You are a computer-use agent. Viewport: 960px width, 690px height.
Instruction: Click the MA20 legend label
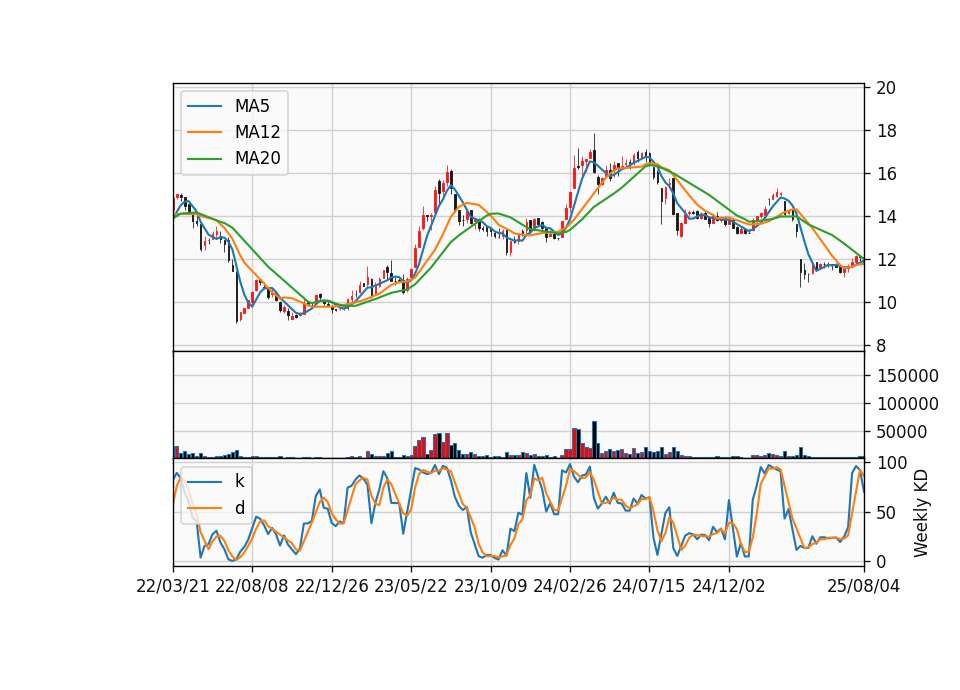pos(257,158)
